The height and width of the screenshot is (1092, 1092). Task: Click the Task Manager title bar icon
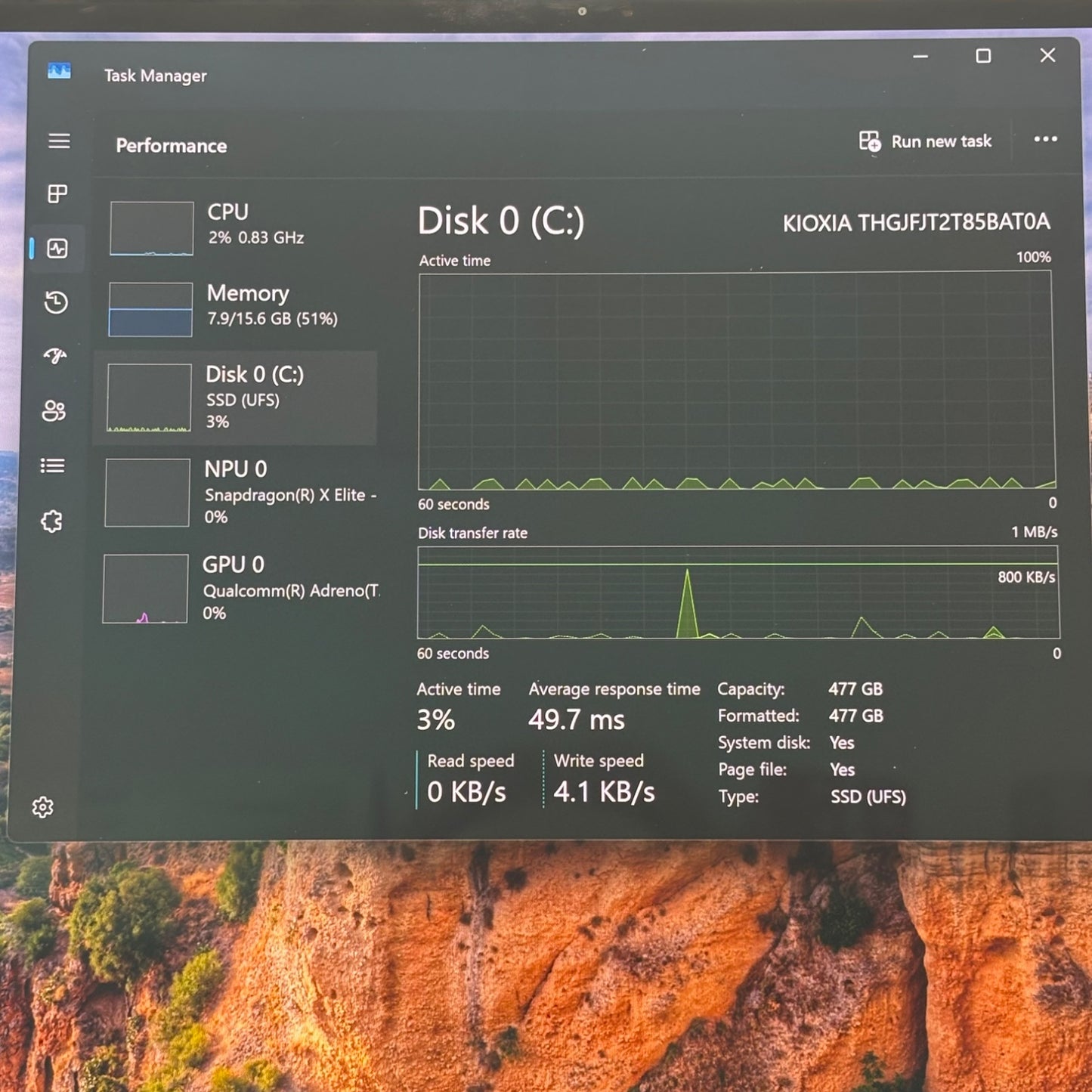coord(59,72)
